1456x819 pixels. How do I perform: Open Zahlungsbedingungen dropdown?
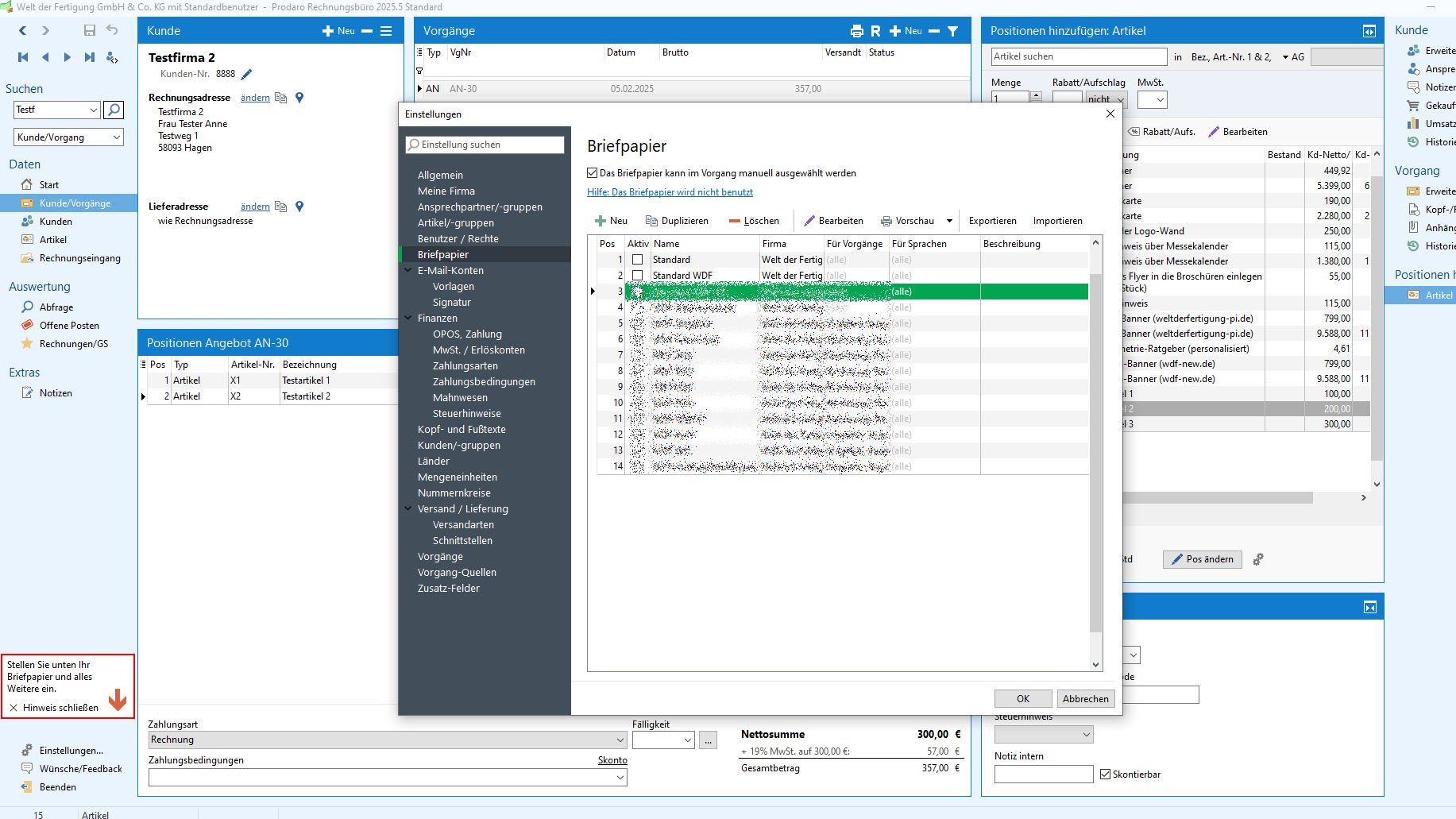(620, 777)
